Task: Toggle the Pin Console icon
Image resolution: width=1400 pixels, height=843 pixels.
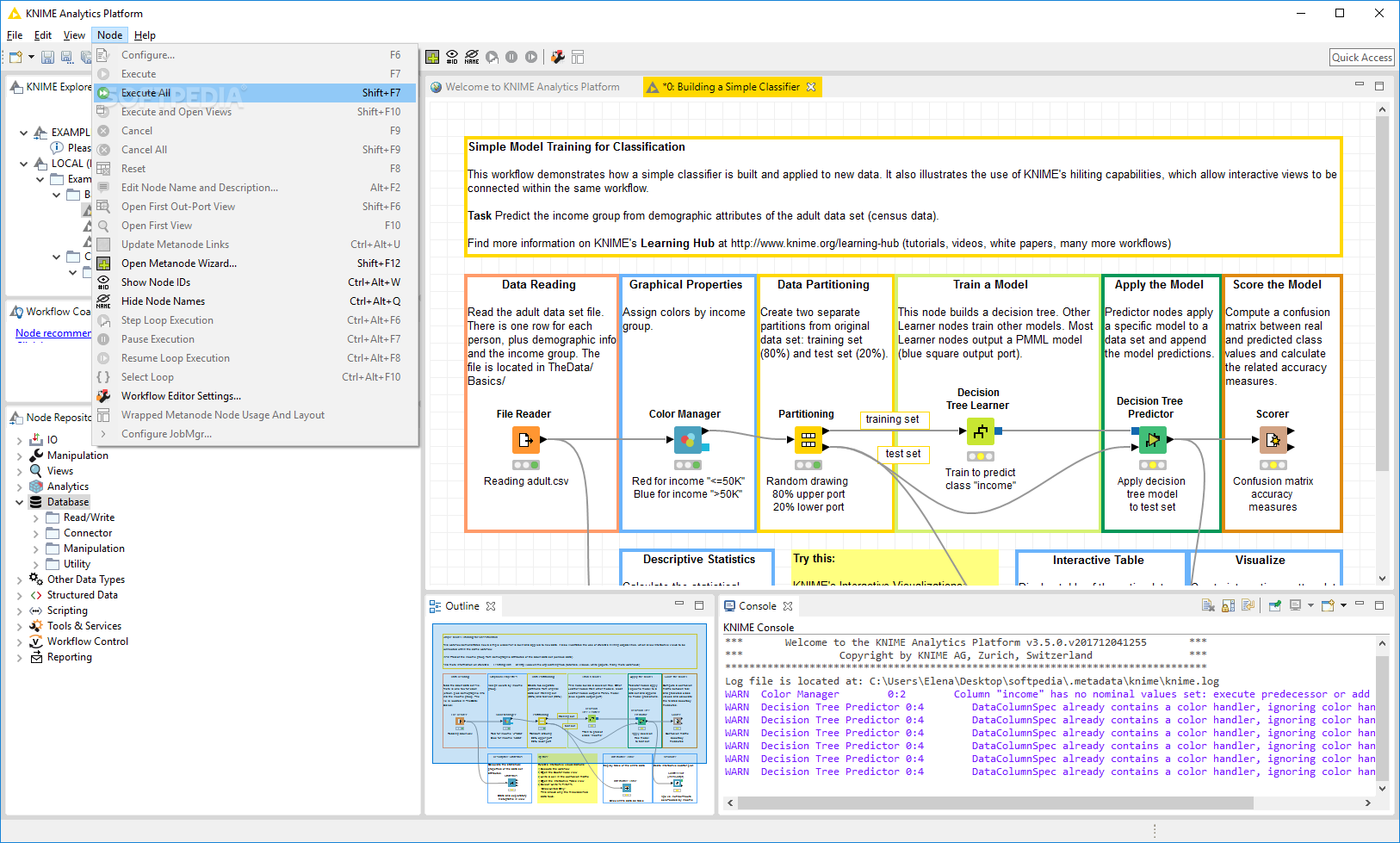Action: [x=1275, y=605]
